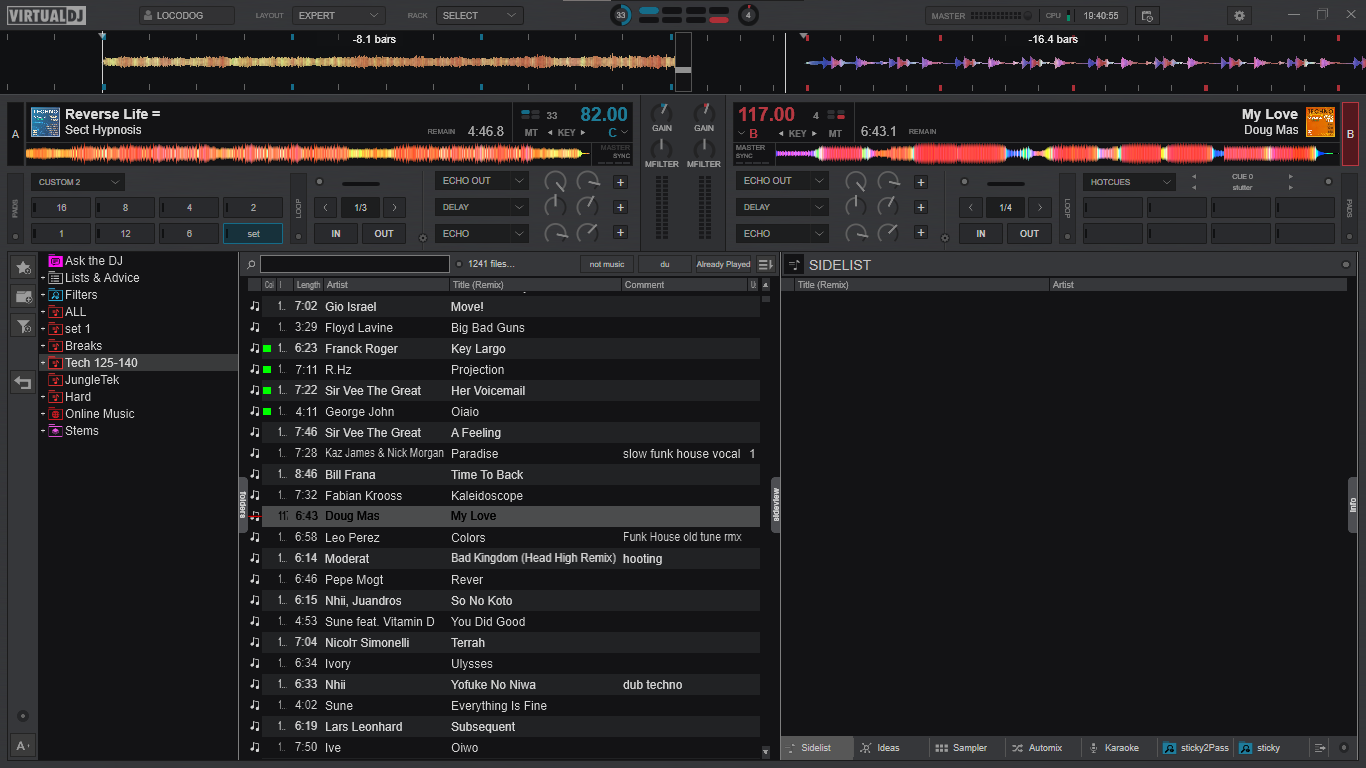1366x768 pixels.
Task: Open the settings gear icon
Action: (x=1240, y=15)
